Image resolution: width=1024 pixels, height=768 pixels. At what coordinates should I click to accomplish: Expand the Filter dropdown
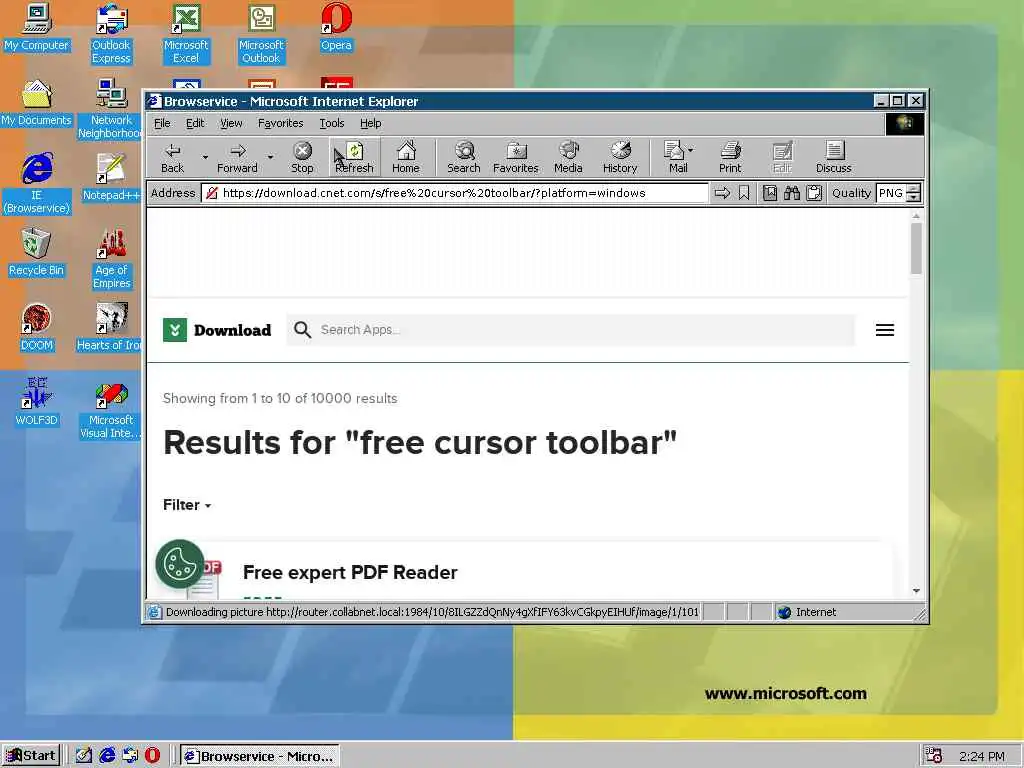(187, 505)
